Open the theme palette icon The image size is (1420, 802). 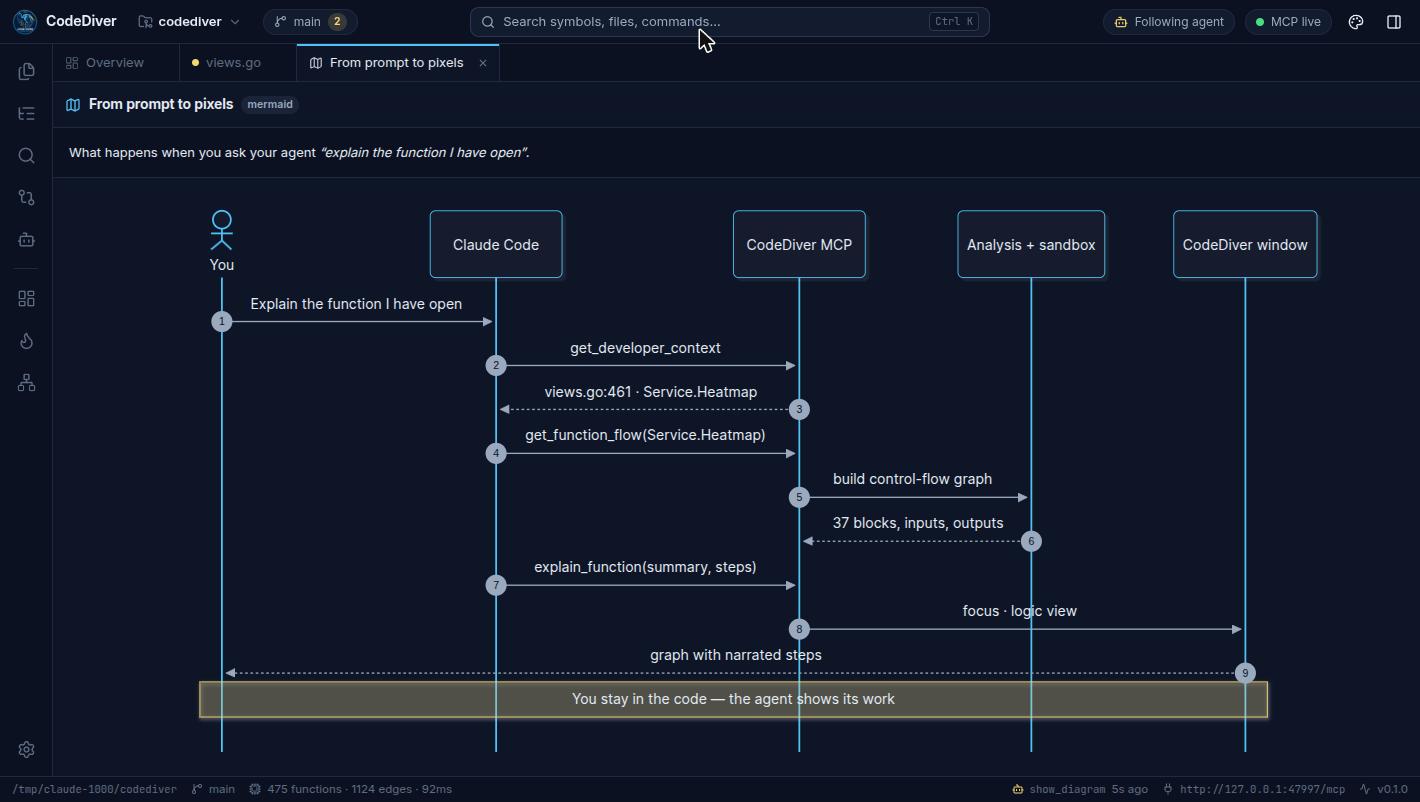tap(1356, 21)
